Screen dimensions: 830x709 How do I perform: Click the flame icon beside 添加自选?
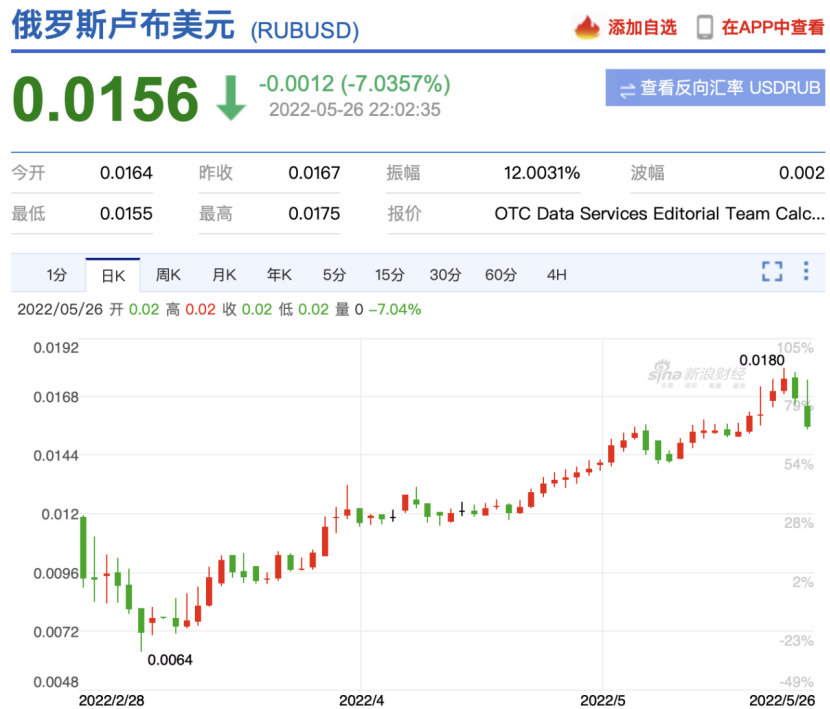coord(587,27)
